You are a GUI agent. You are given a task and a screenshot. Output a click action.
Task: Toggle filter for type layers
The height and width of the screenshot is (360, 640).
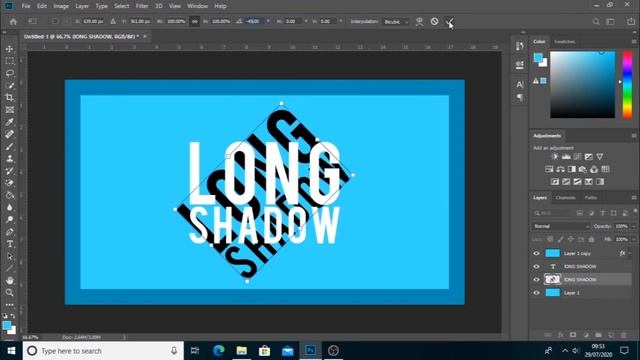pyautogui.click(x=602, y=213)
